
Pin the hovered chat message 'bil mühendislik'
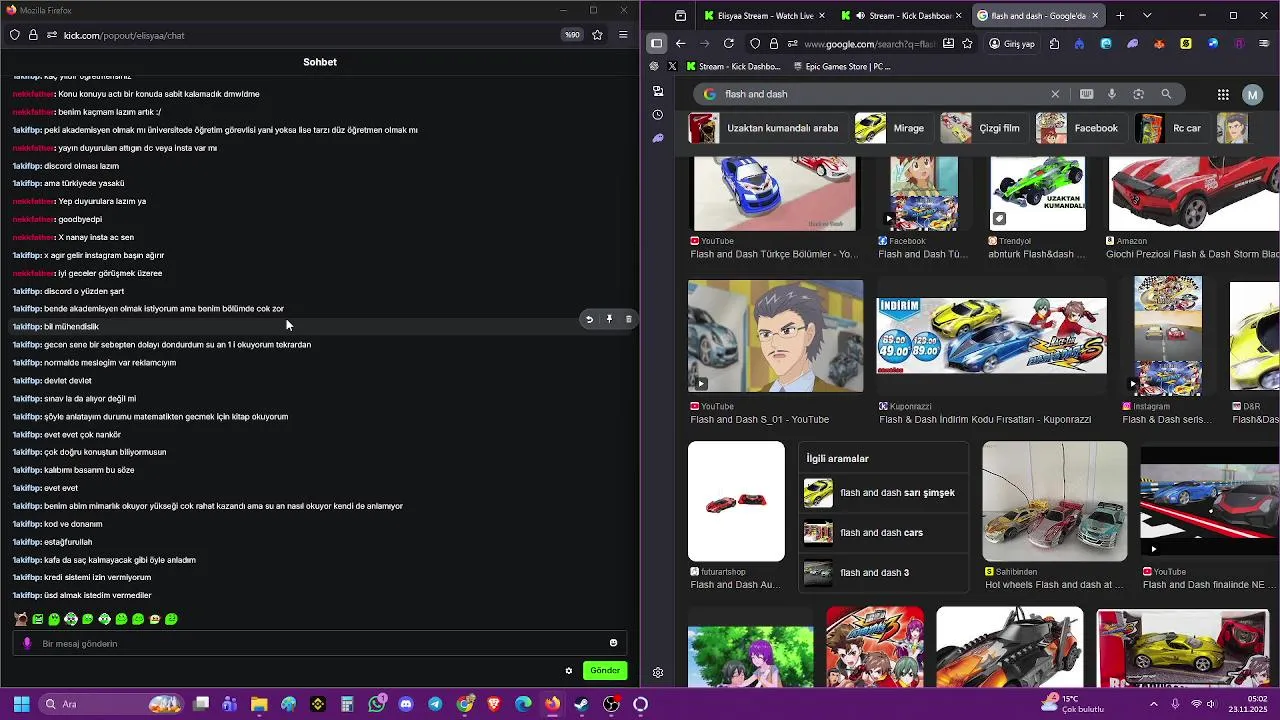point(609,319)
